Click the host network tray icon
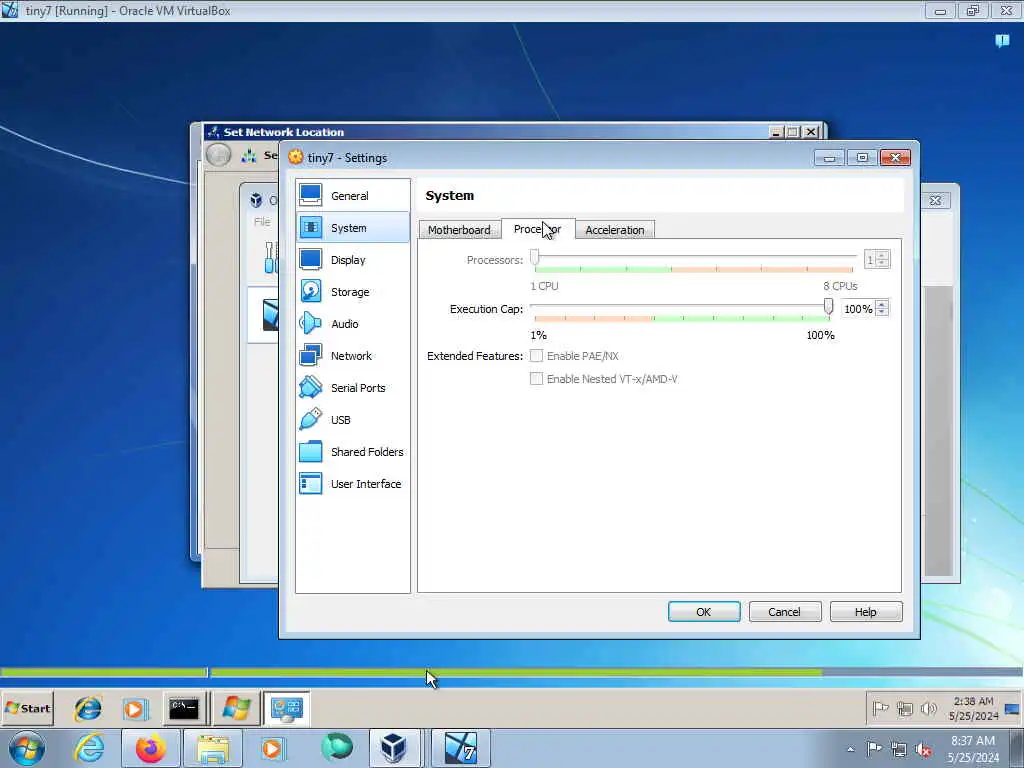Image resolution: width=1024 pixels, height=768 pixels. tap(899, 750)
